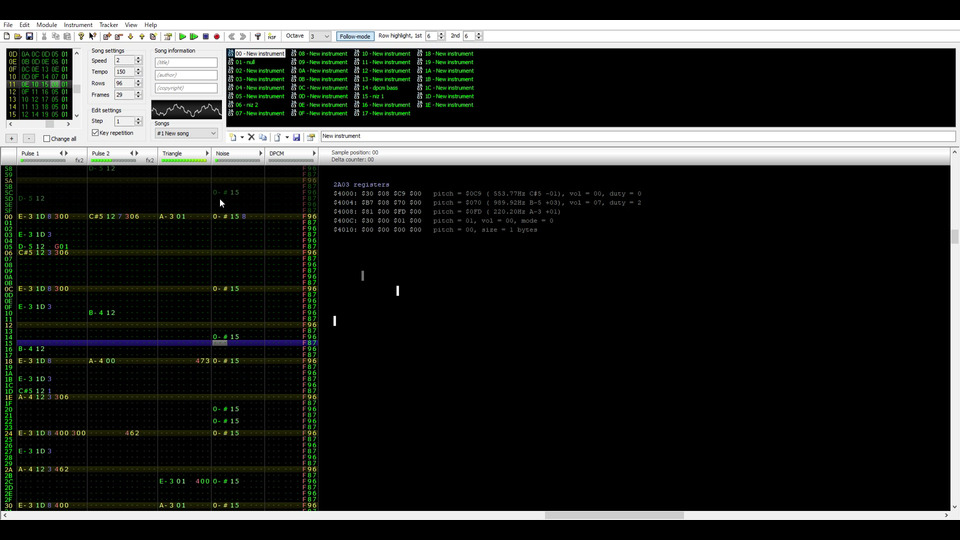The height and width of the screenshot is (540, 960).
Task: Click the Next frame arrow icon
Action: (243, 36)
